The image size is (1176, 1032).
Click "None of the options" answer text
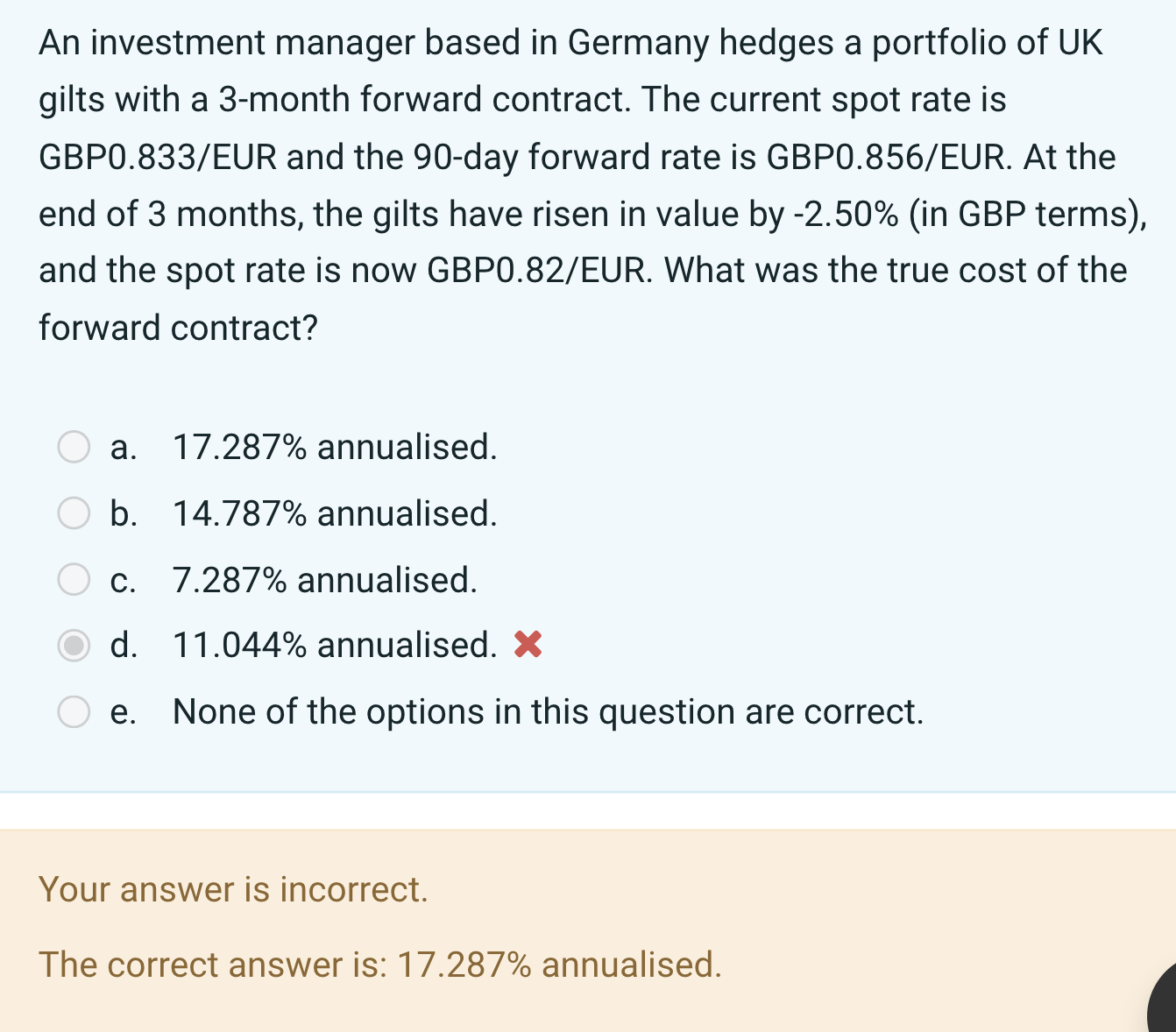548,711
